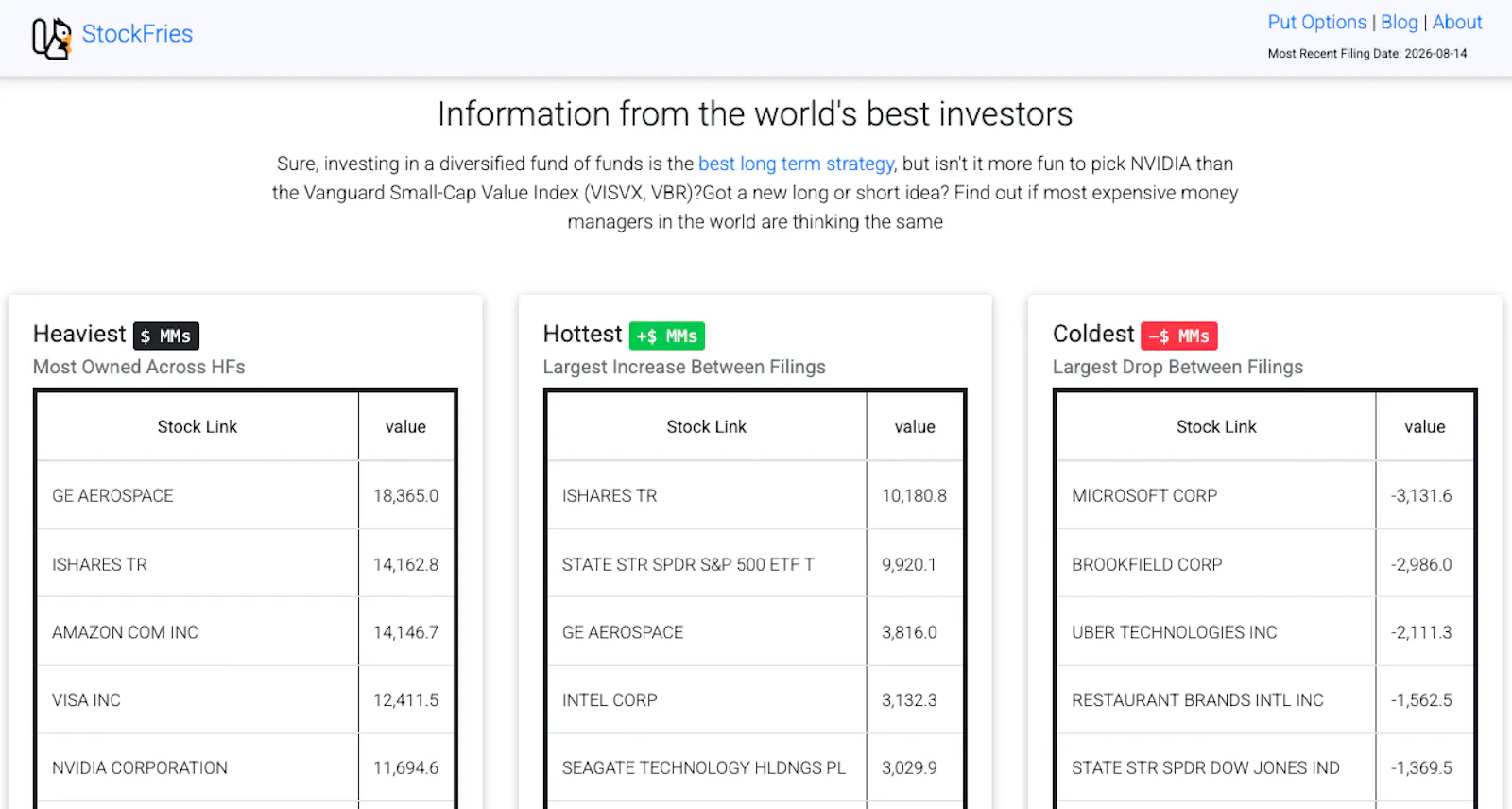Select the value -3,131.6

point(1421,495)
